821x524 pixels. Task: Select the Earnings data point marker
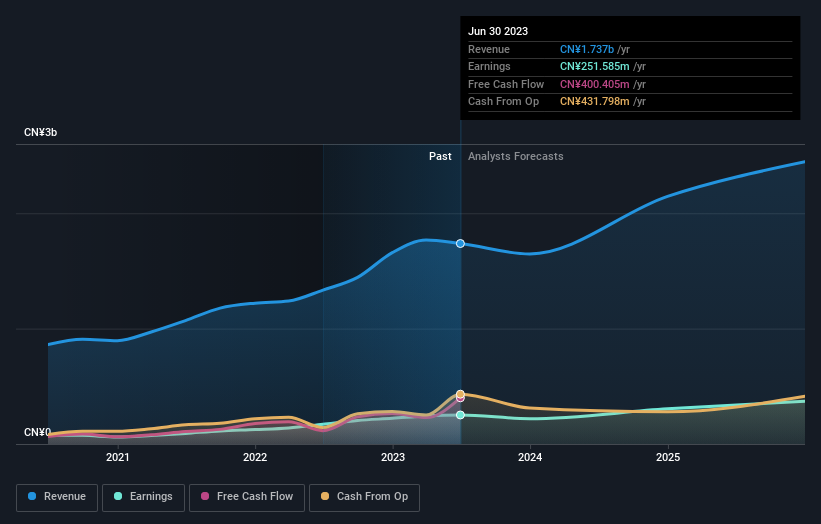click(x=460, y=415)
